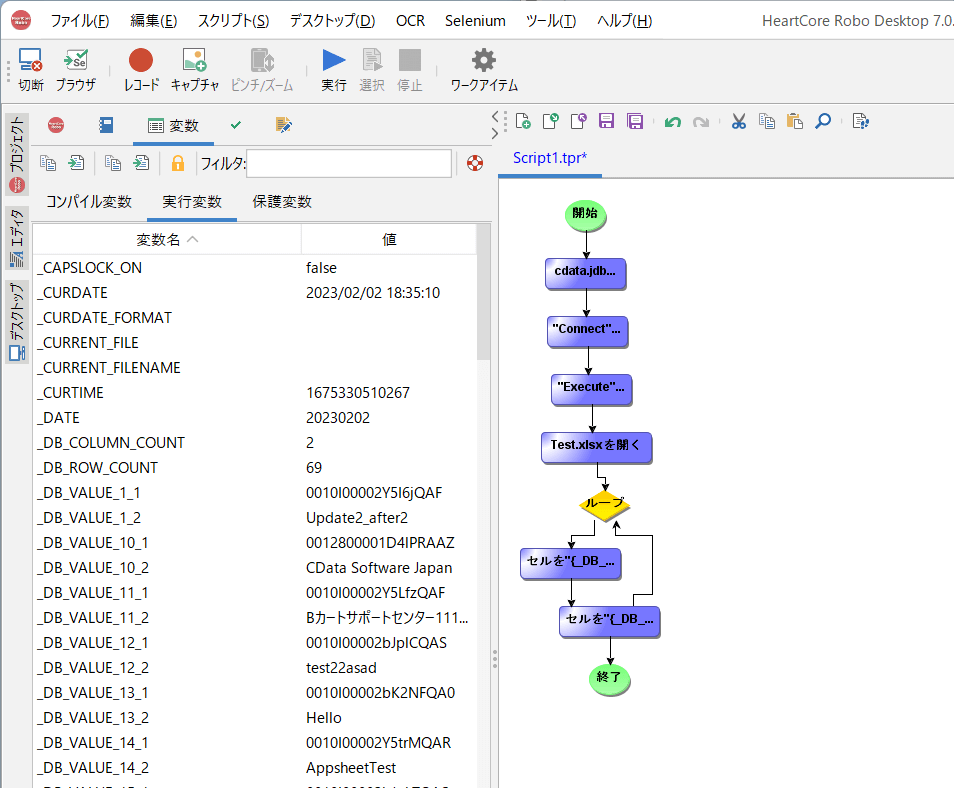Save the script with the single floppy icon

(x=607, y=121)
